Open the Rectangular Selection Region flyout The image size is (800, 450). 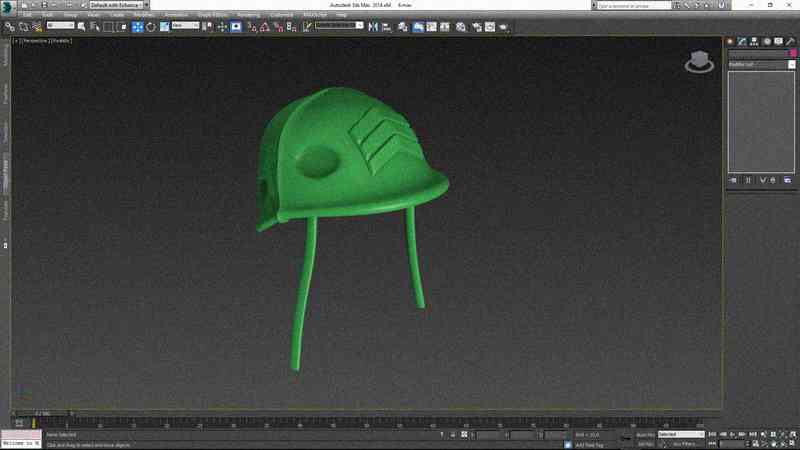coord(108,27)
